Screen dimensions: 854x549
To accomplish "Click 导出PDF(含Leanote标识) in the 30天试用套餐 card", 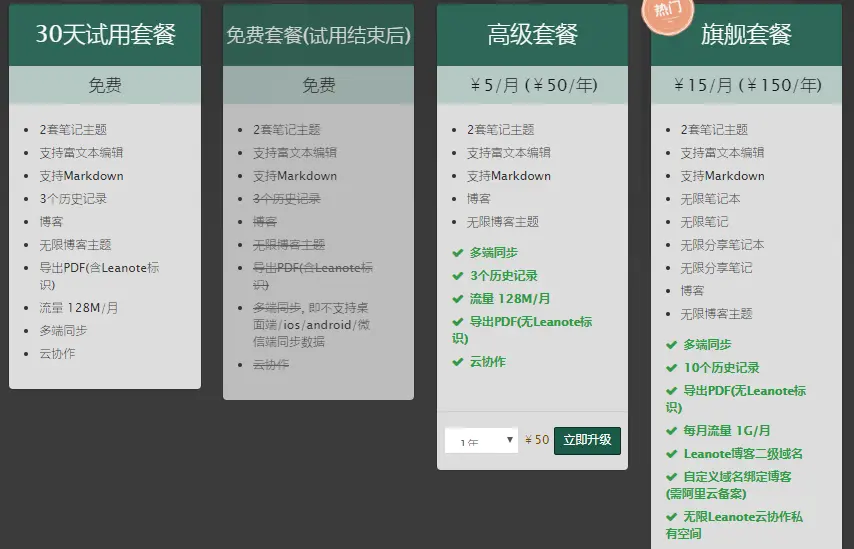I will [99, 276].
